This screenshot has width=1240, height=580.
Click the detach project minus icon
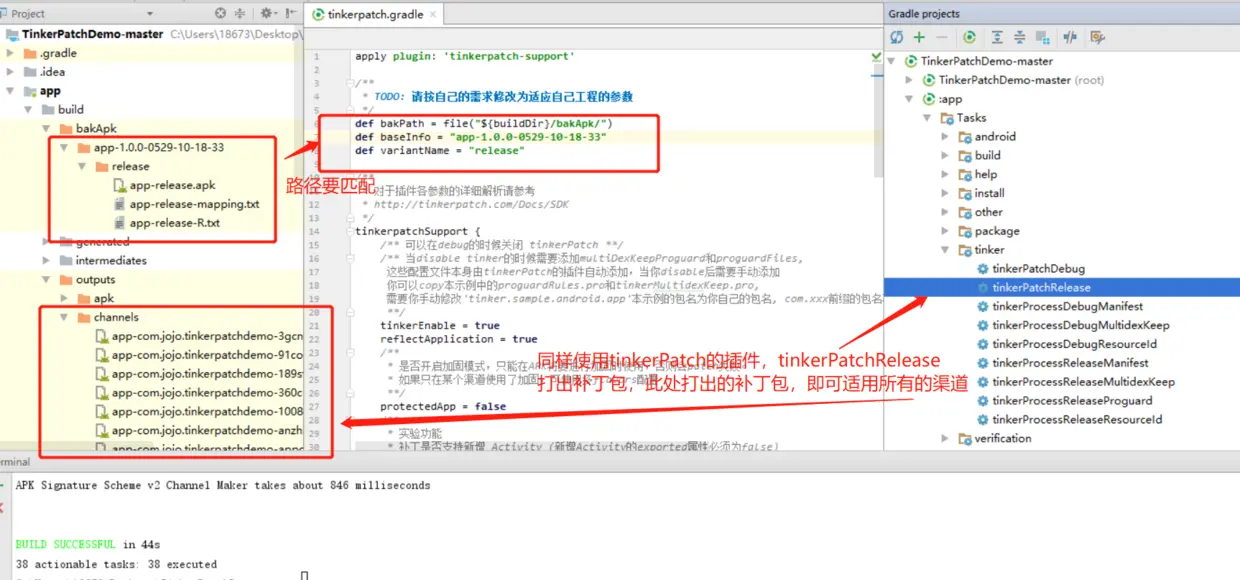(x=941, y=37)
